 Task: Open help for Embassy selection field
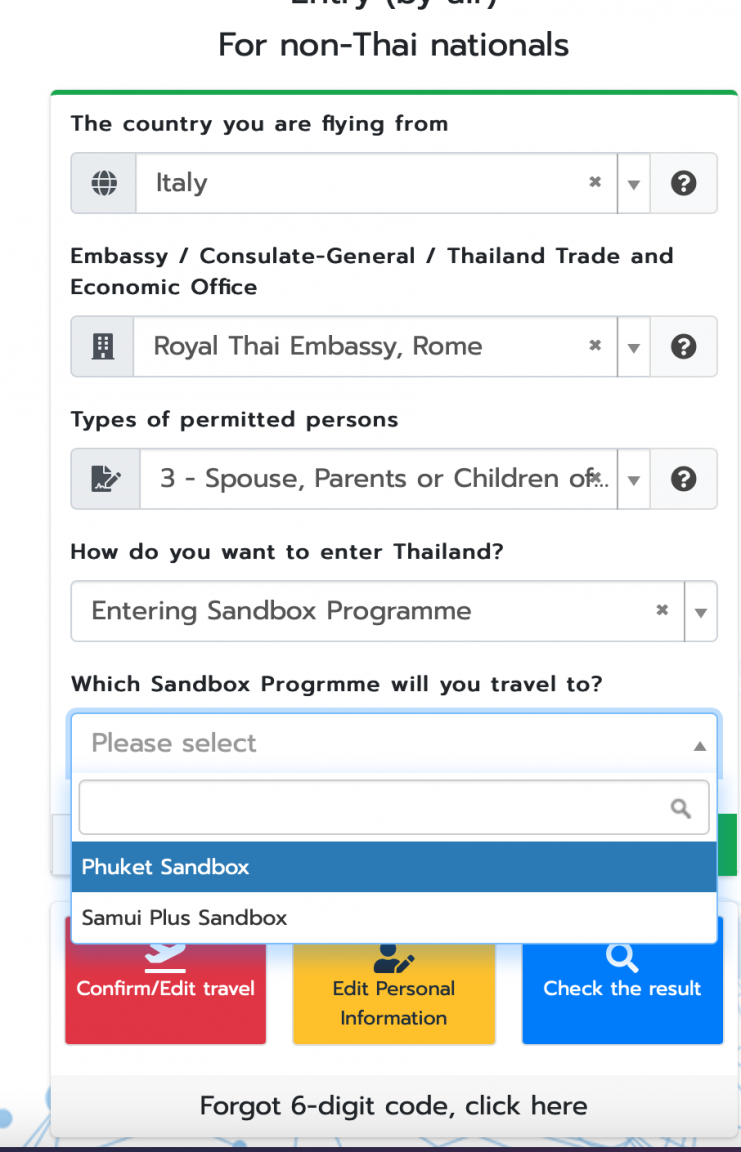coord(683,346)
